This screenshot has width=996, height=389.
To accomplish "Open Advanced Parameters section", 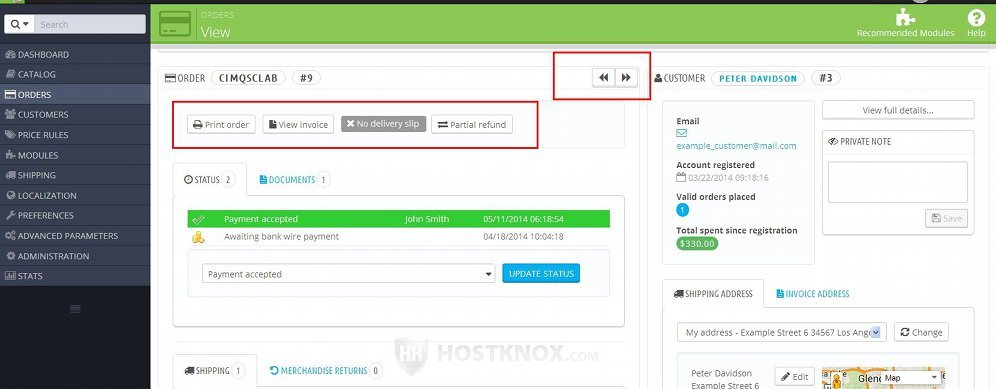I will pyautogui.click(x=75, y=236).
